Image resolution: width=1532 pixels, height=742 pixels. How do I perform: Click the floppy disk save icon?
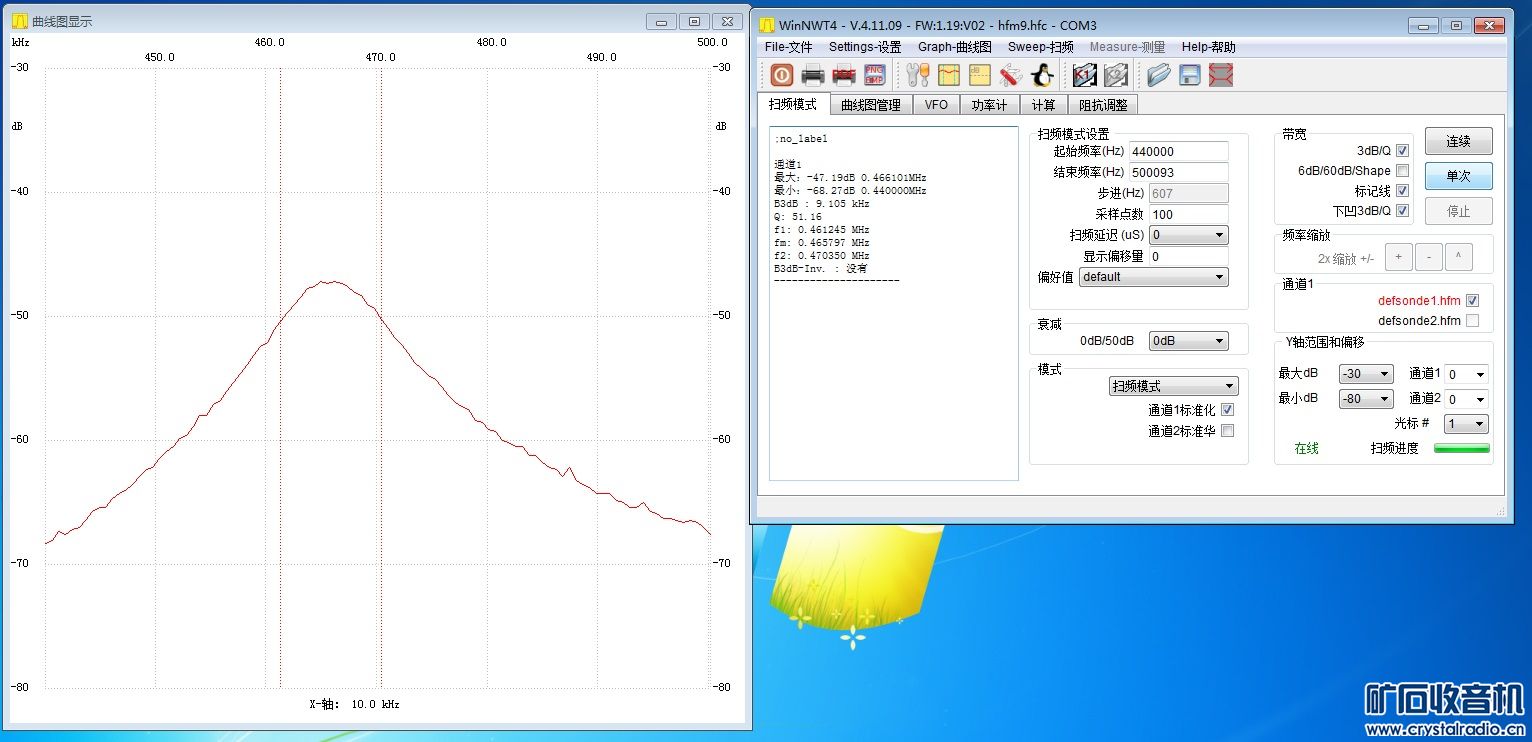(1189, 75)
